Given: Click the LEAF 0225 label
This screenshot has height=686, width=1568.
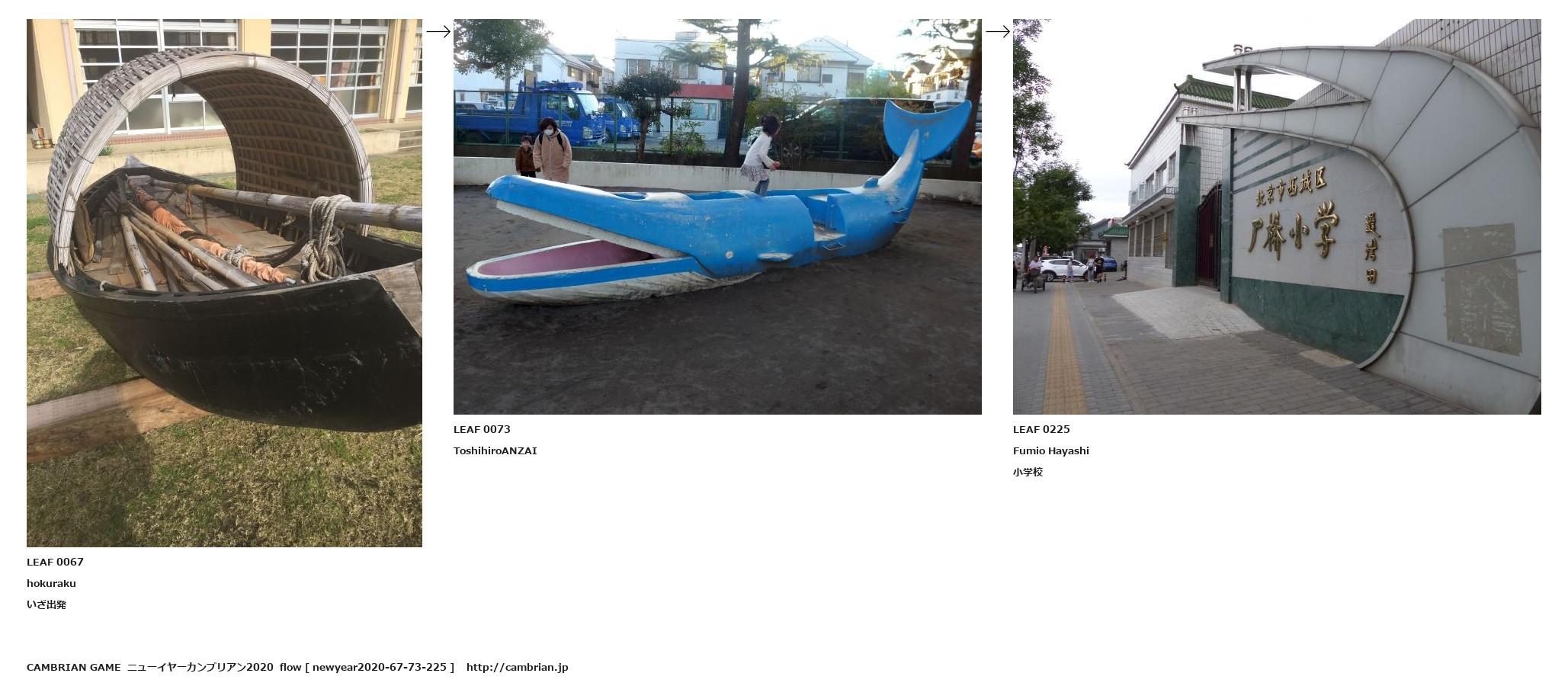Looking at the screenshot, I should (x=1041, y=429).
